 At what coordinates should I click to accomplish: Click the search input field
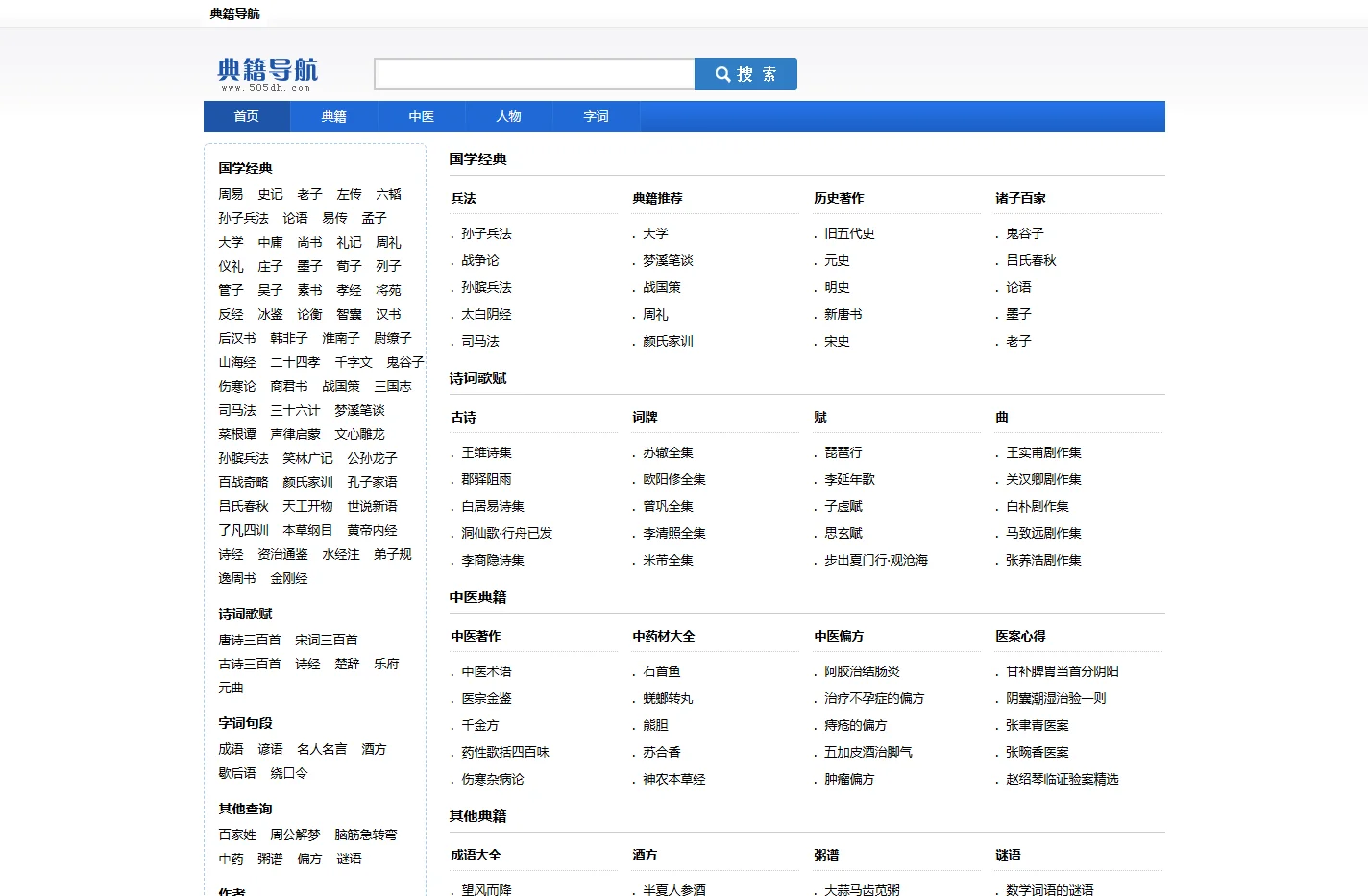click(x=534, y=74)
